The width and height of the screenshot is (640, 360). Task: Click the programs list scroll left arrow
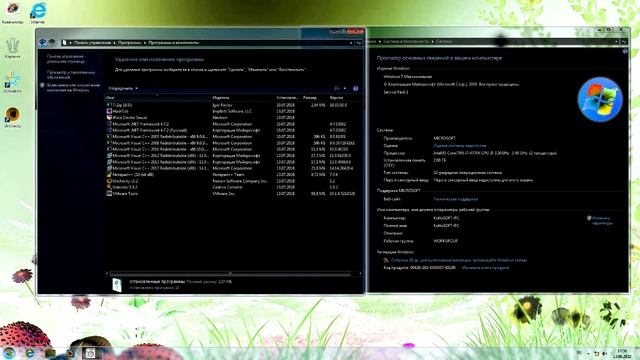pyautogui.click(x=107, y=273)
